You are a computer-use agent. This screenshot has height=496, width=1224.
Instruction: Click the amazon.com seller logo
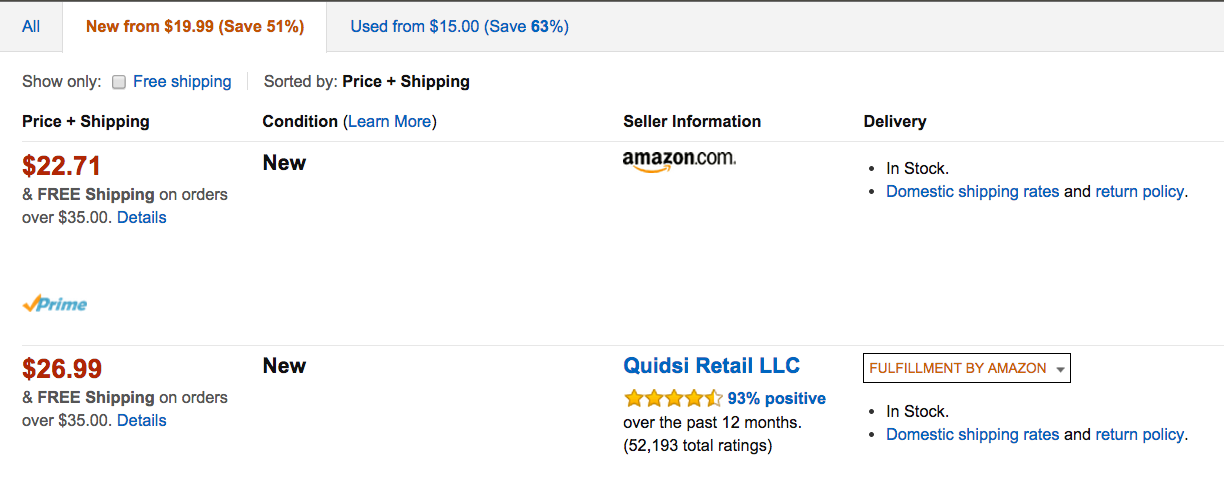pos(678,160)
